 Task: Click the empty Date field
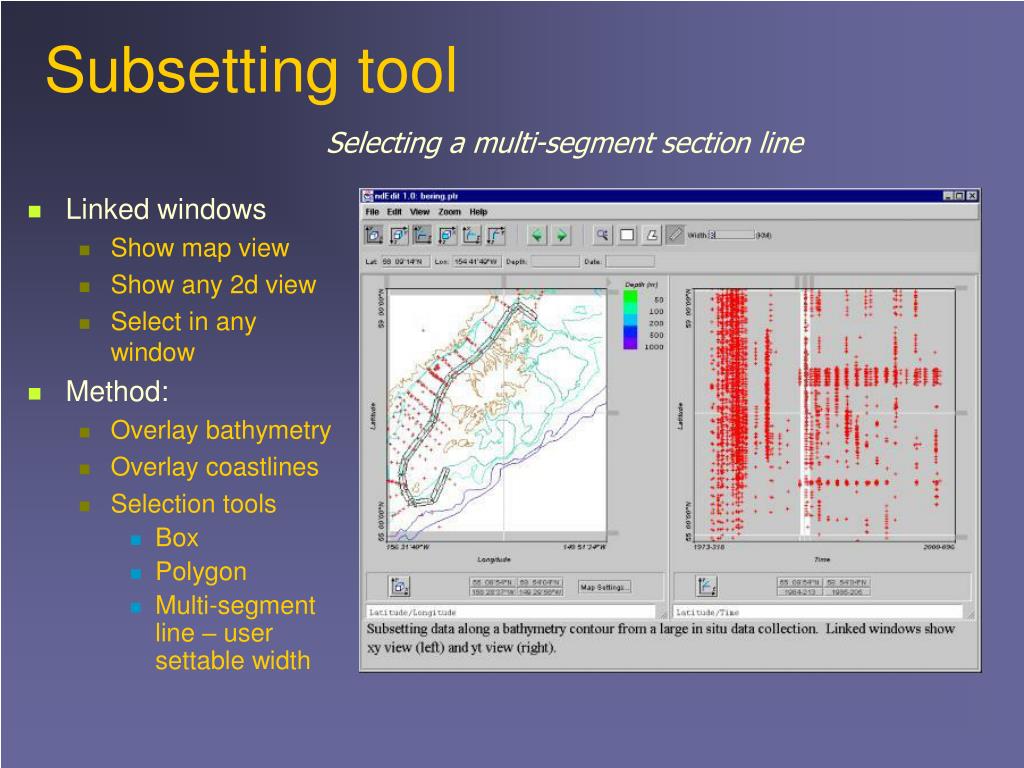point(630,262)
